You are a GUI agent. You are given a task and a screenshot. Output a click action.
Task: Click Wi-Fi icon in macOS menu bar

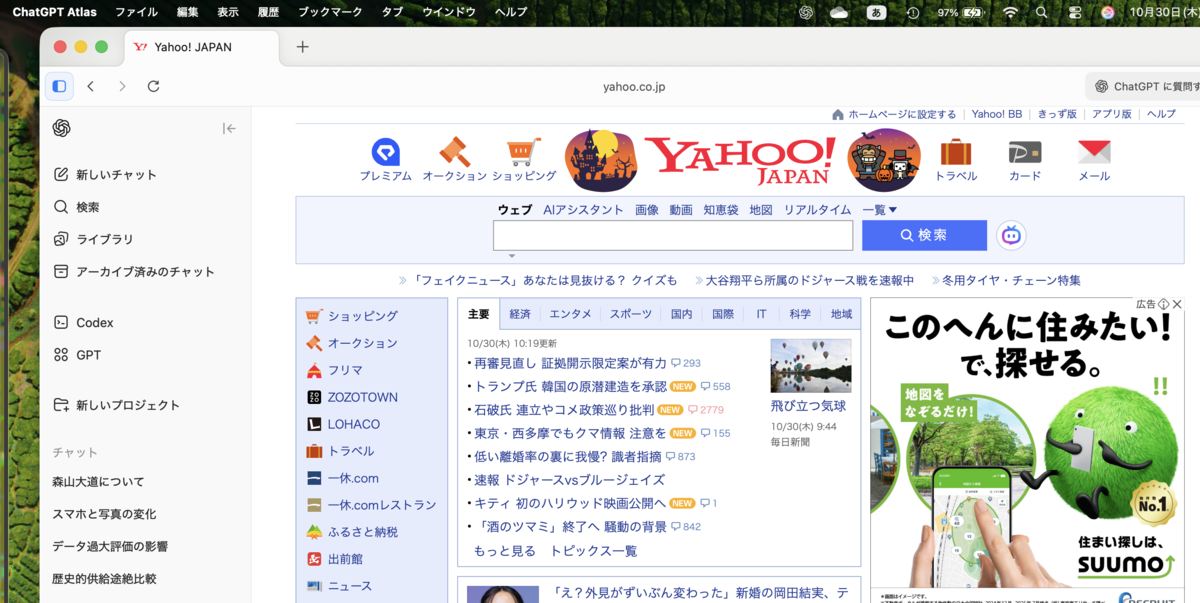1010,12
